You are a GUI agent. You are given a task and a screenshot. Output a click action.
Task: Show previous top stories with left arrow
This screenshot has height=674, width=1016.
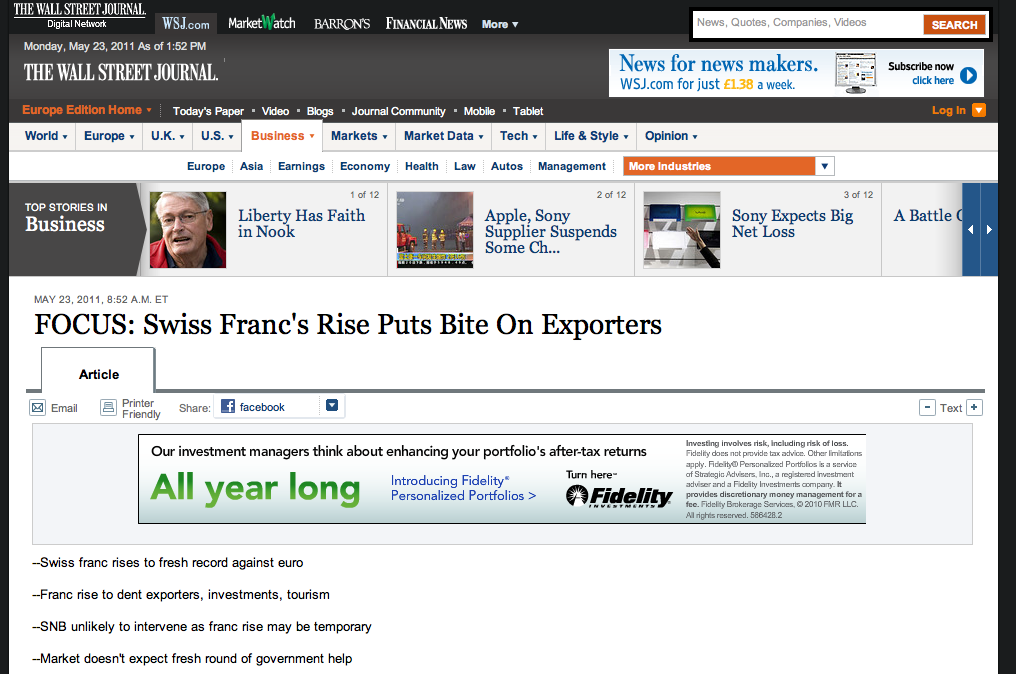click(x=971, y=229)
